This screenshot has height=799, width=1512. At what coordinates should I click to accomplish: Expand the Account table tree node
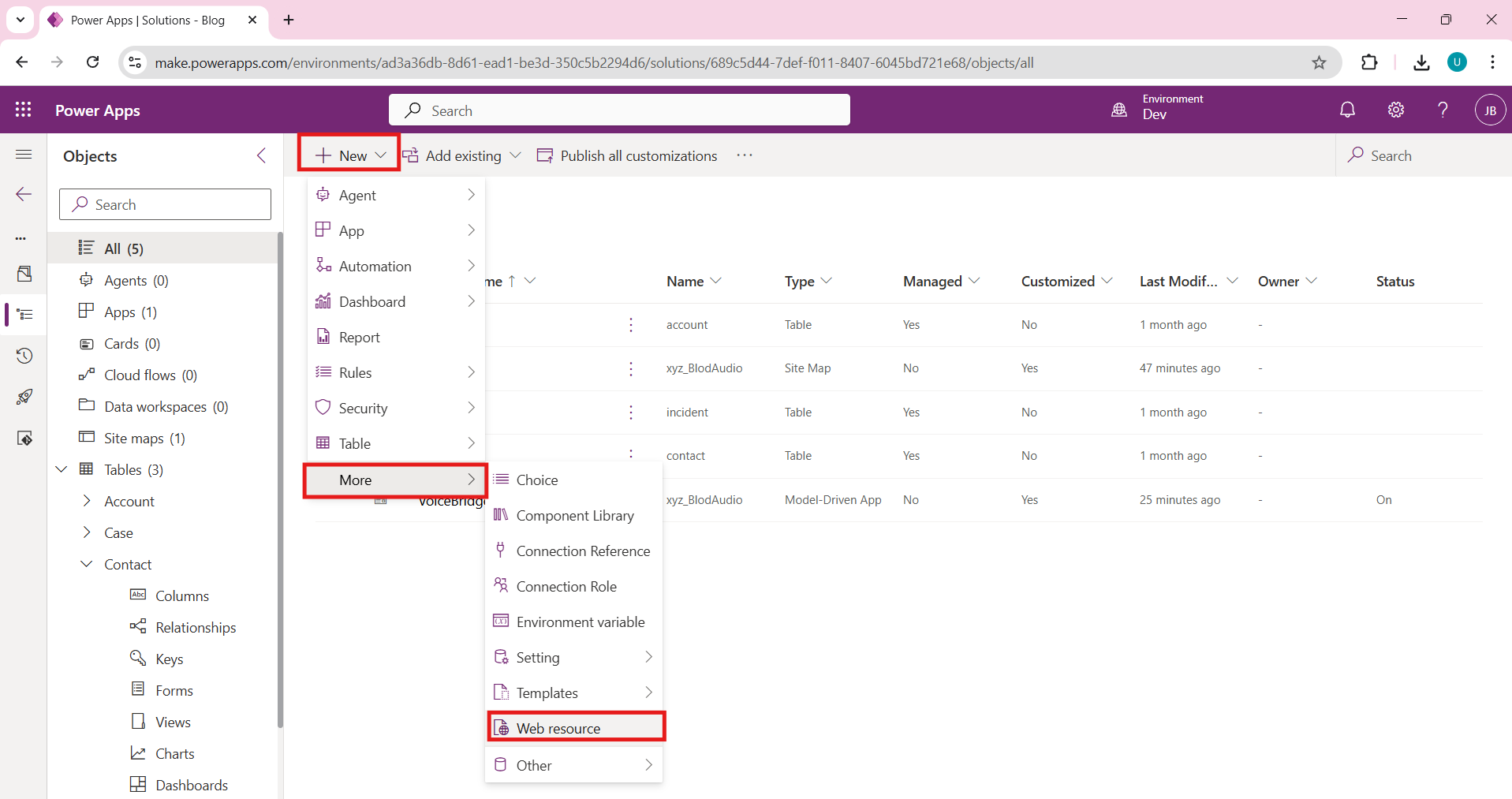pos(87,502)
